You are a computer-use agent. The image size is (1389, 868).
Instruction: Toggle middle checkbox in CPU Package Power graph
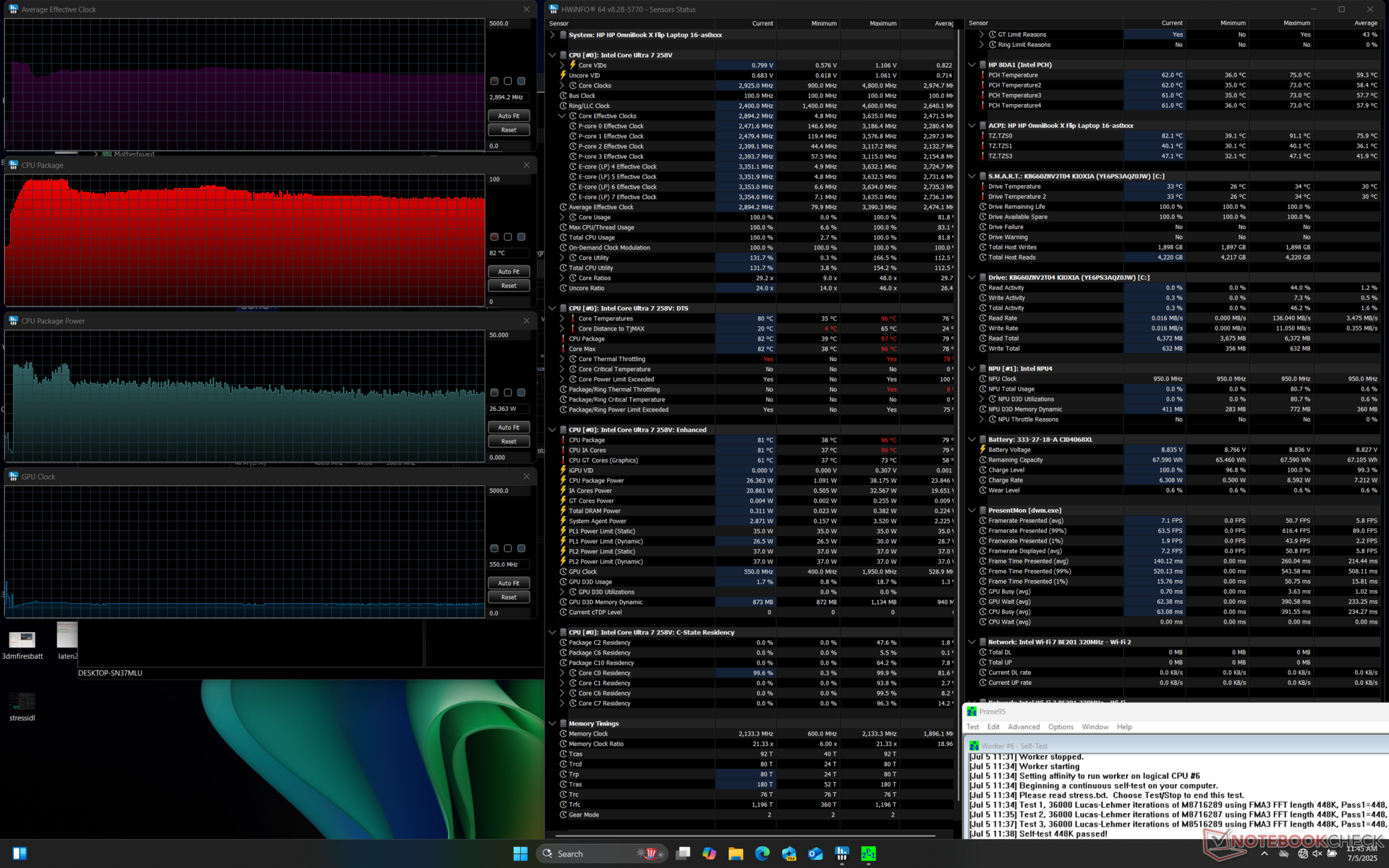[x=508, y=393]
